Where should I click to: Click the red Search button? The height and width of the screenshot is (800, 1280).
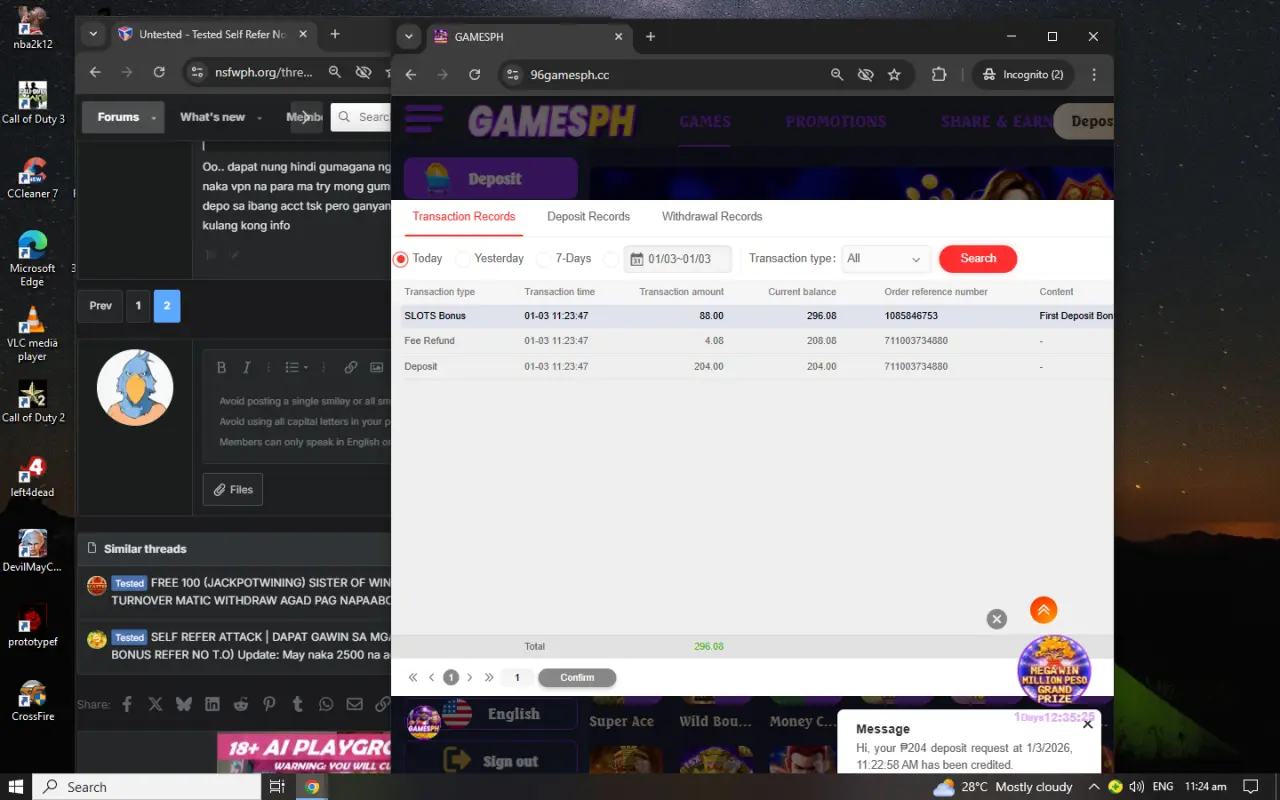click(978, 259)
